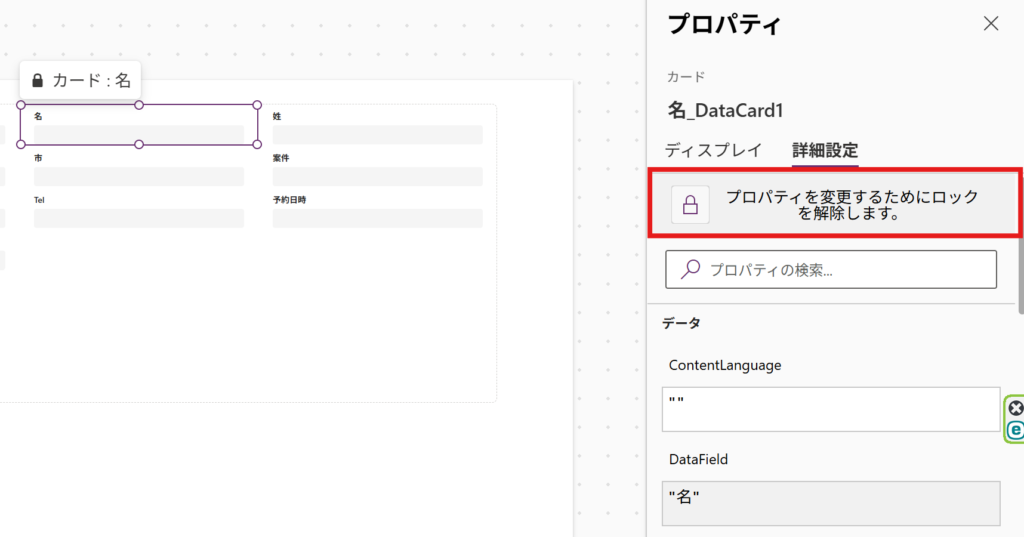The width and height of the screenshot is (1024, 537).
Task: Select the Tel card input field
Action: (139, 218)
